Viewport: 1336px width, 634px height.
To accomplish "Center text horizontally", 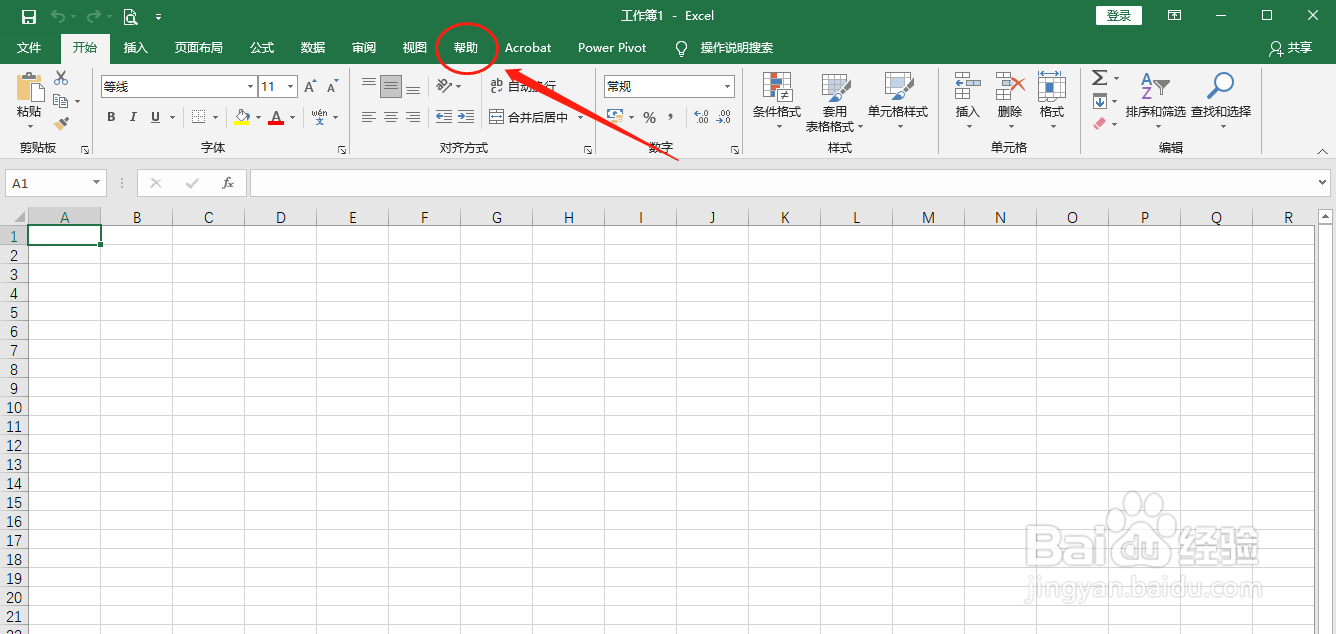I will [391, 117].
